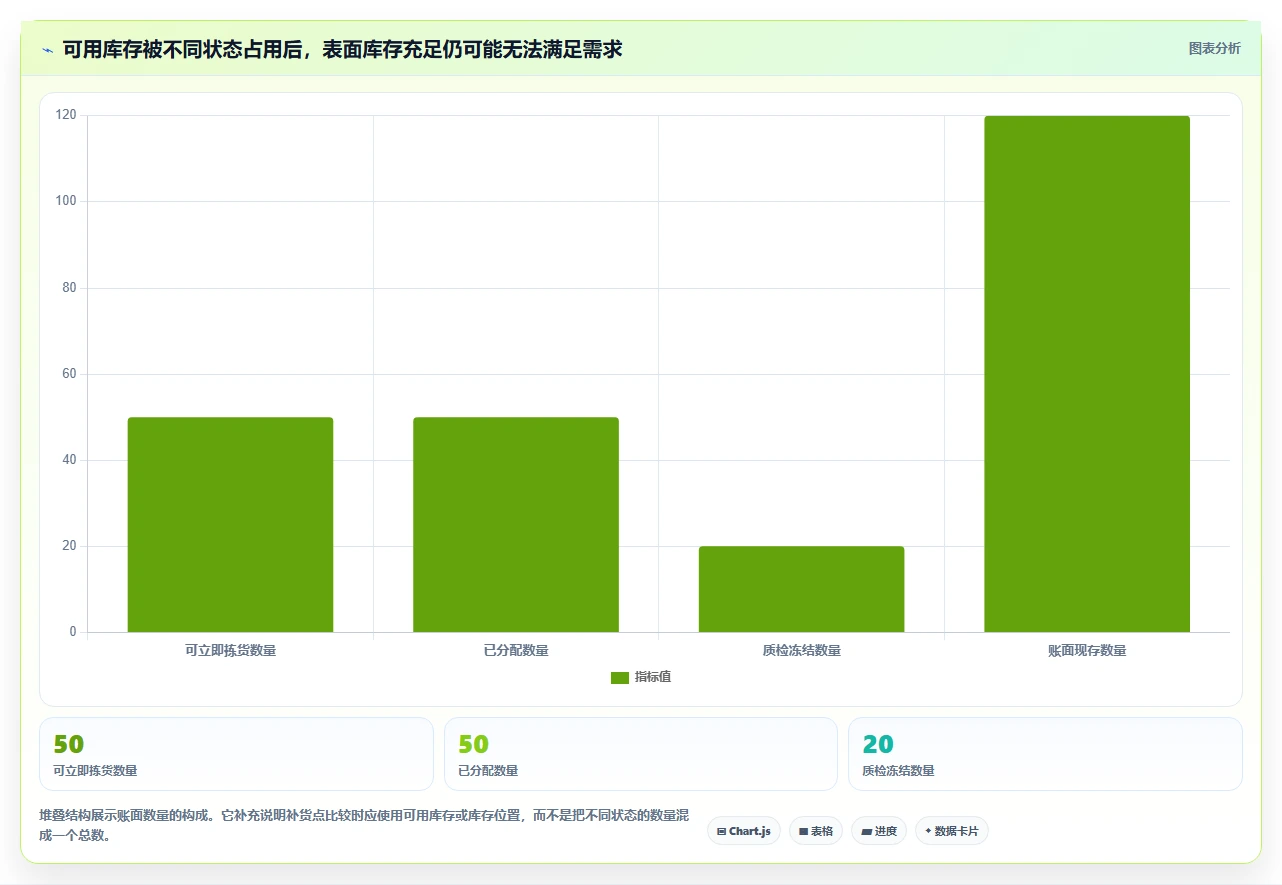Viewport: 1282px width, 885px height.
Task: Click the lightning icon beside the chart title
Action: pyautogui.click(x=47, y=49)
